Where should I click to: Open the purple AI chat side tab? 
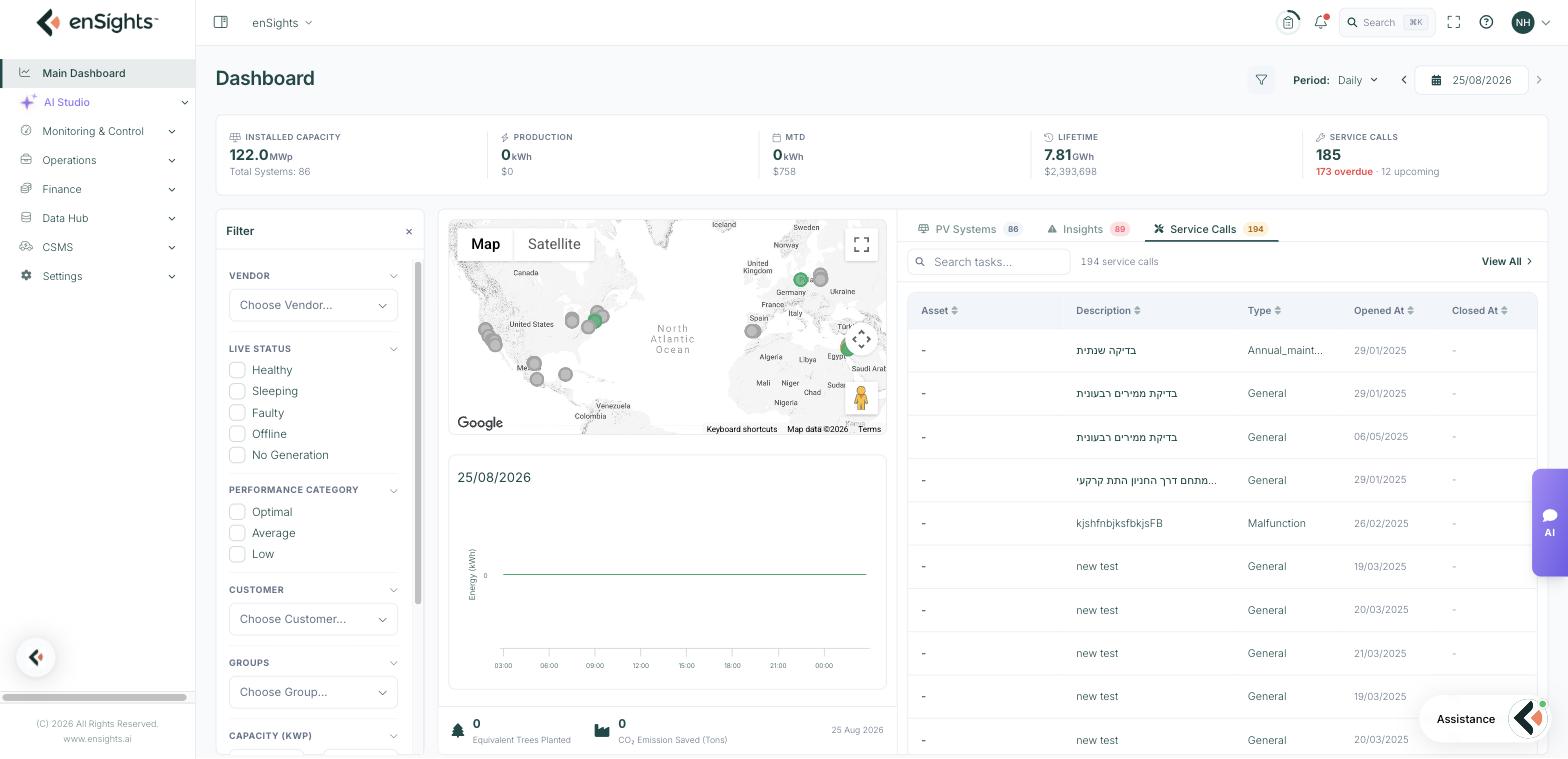click(x=1549, y=523)
